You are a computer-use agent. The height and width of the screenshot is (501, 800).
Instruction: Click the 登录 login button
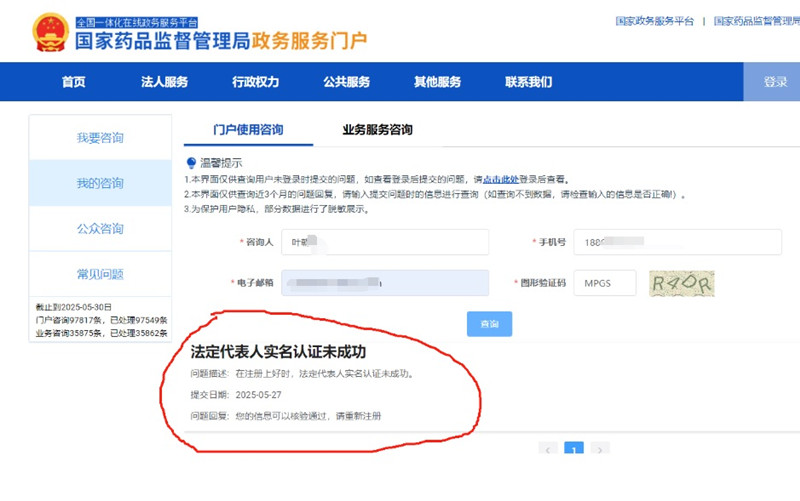tap(771, 82)
